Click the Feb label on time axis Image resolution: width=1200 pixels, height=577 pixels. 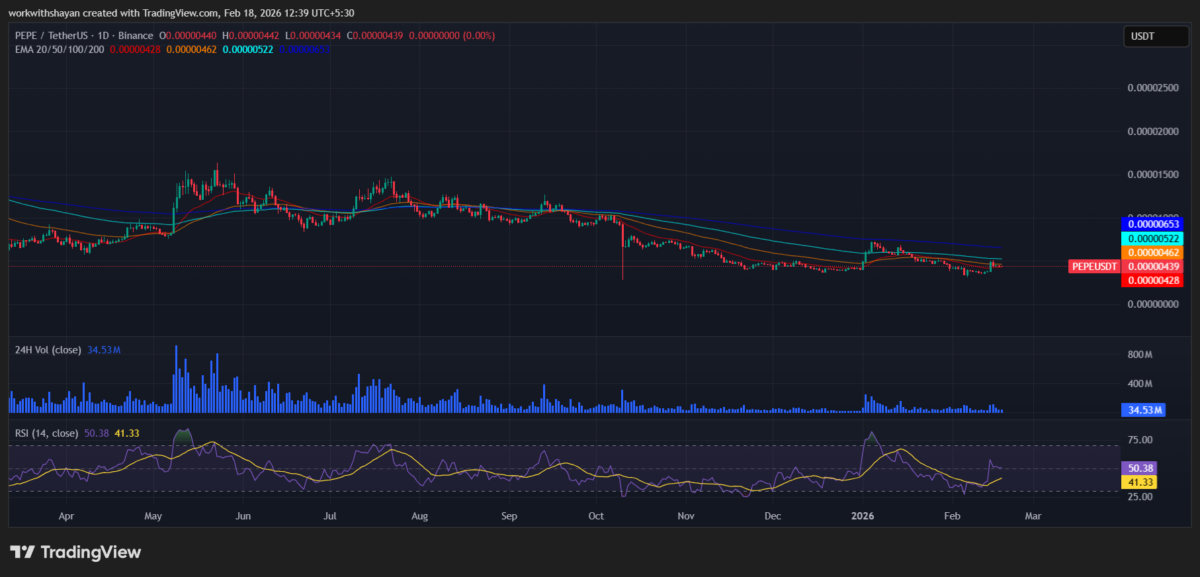coord(952,516)
